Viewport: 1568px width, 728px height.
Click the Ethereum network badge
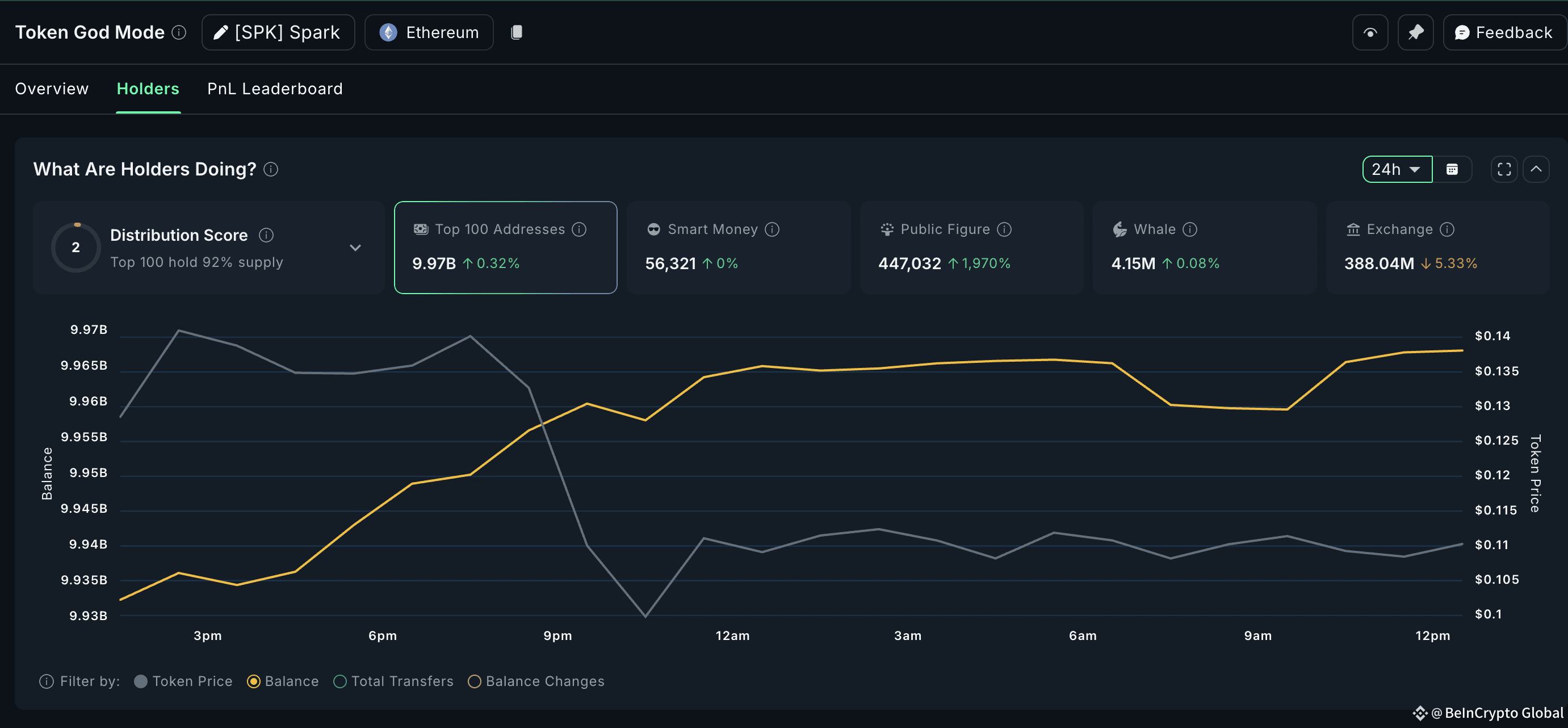(x=429, y=32)
